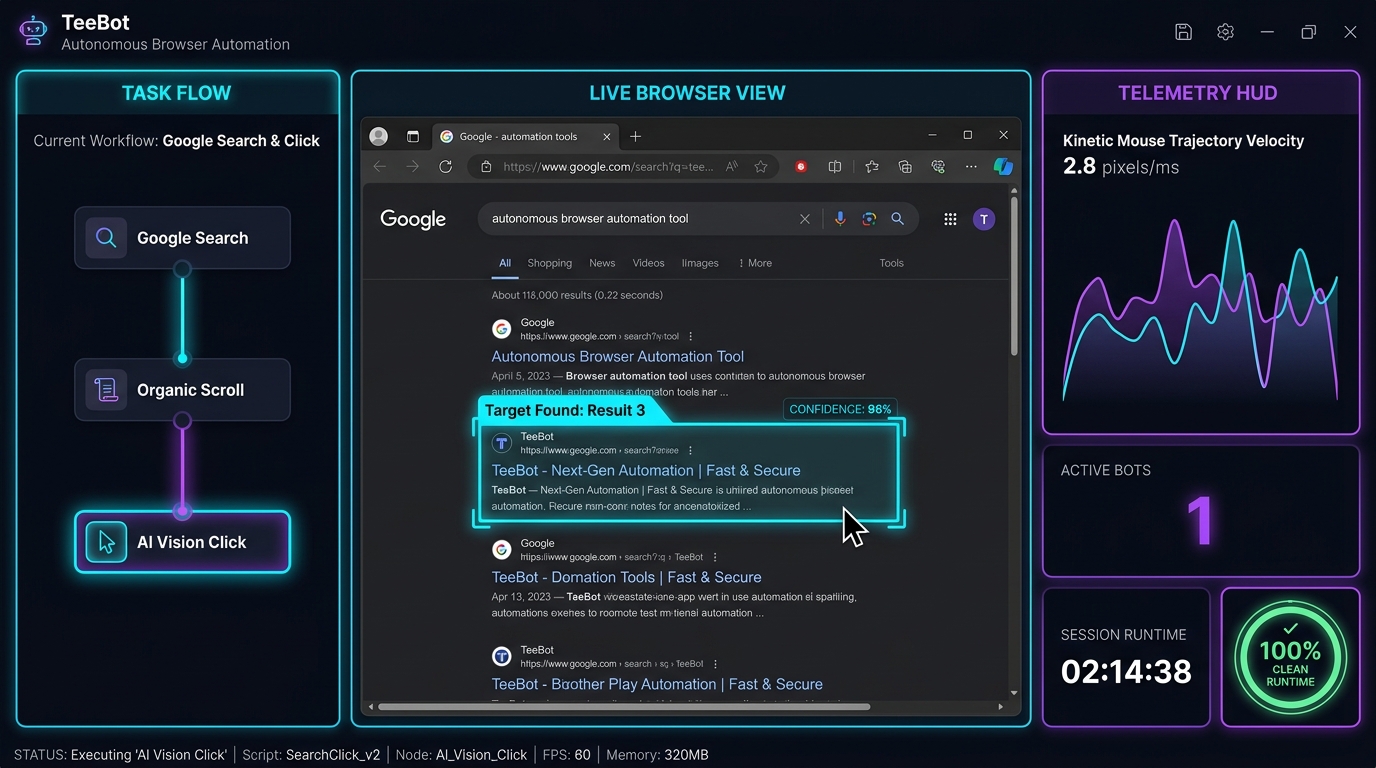Click the split screen icon in browser toolbar
The width and height of the screenshot is (1376, 768).
pos(835,167)
